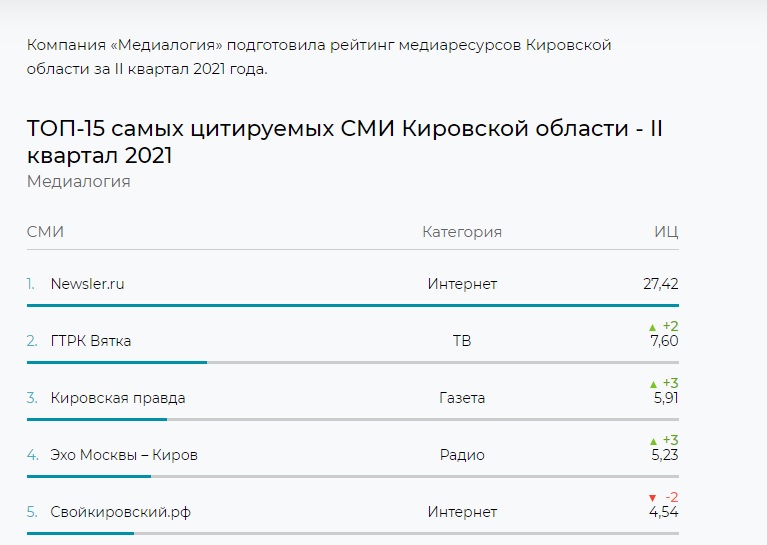This screenshot has height=545, width=767.
Task: Open Эхо Москвы – Киров entry
Action: 124,455
